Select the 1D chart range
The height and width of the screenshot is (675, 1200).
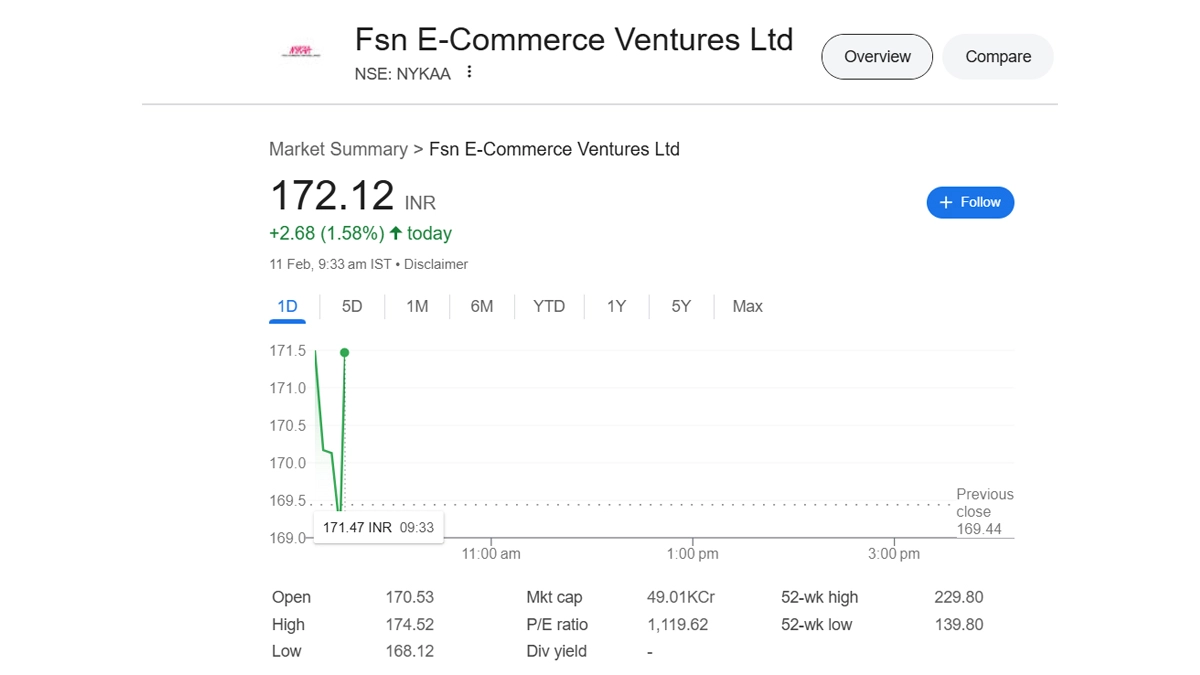tap(287, 307)
